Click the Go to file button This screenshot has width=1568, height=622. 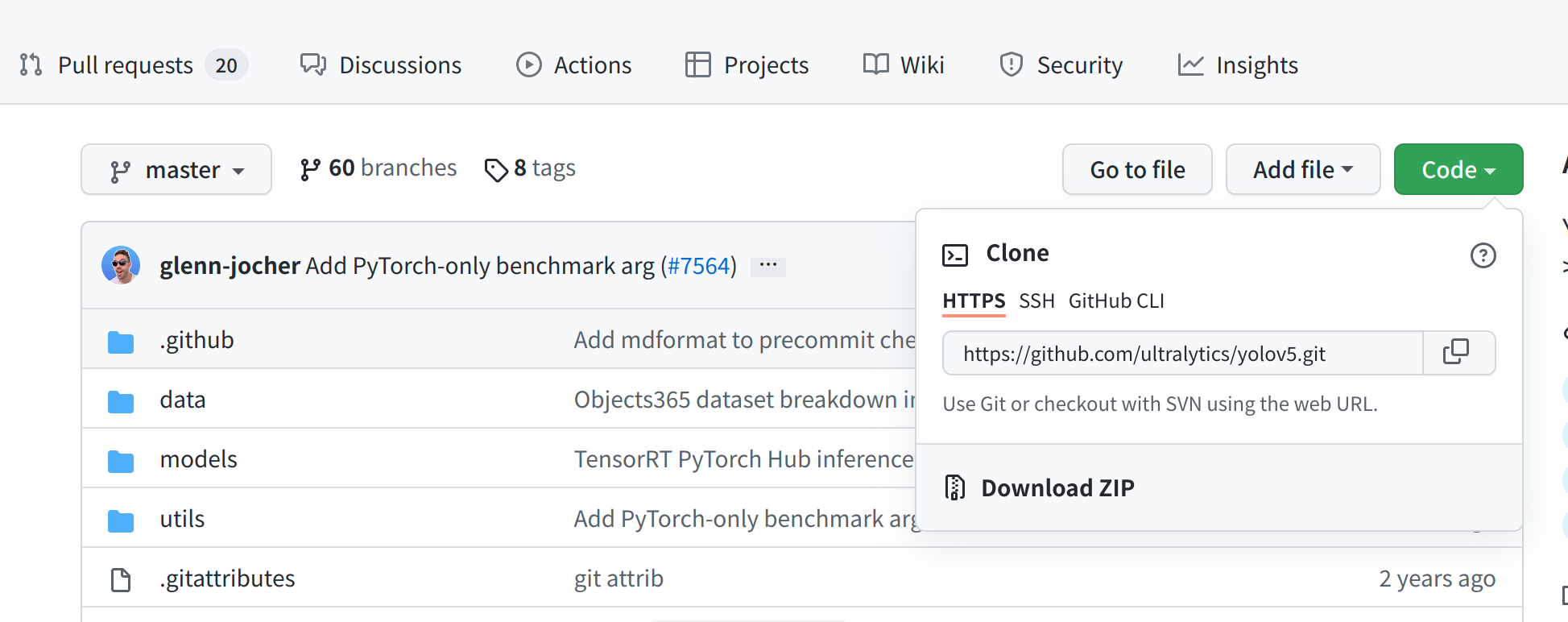[x=1137, y=170]
